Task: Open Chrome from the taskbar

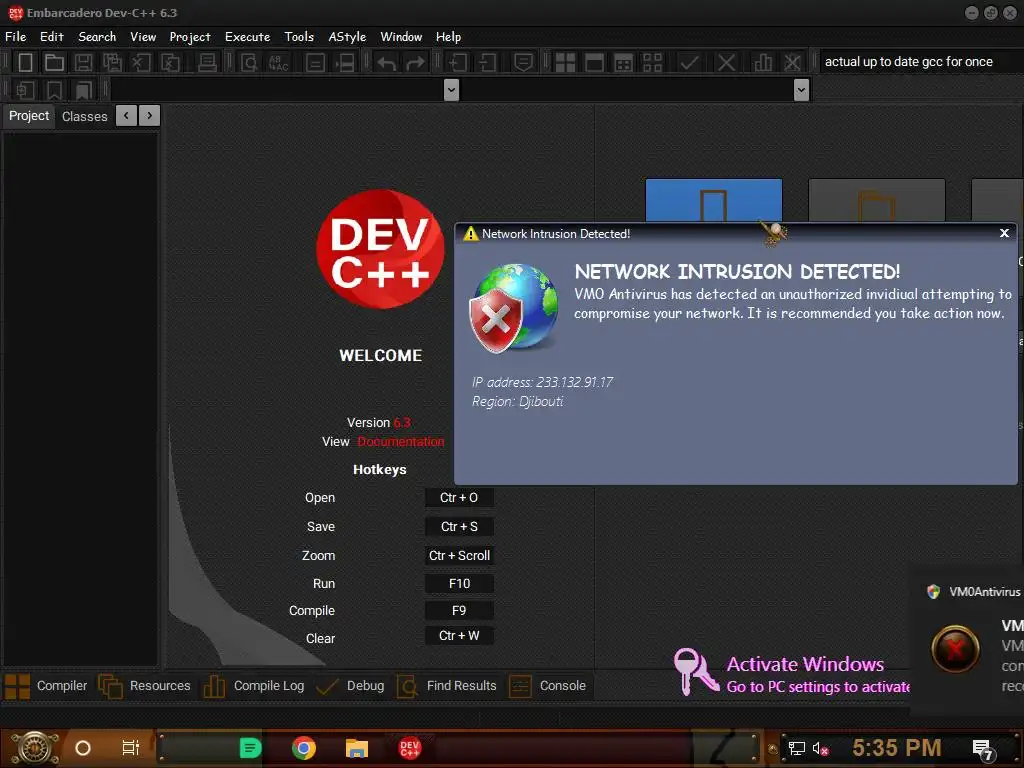Action: pos(304,748)
